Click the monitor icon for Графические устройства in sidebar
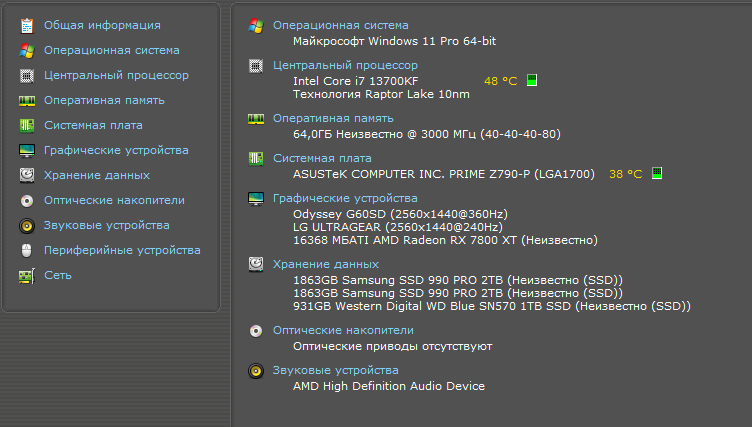 click(x=27, y=150)
